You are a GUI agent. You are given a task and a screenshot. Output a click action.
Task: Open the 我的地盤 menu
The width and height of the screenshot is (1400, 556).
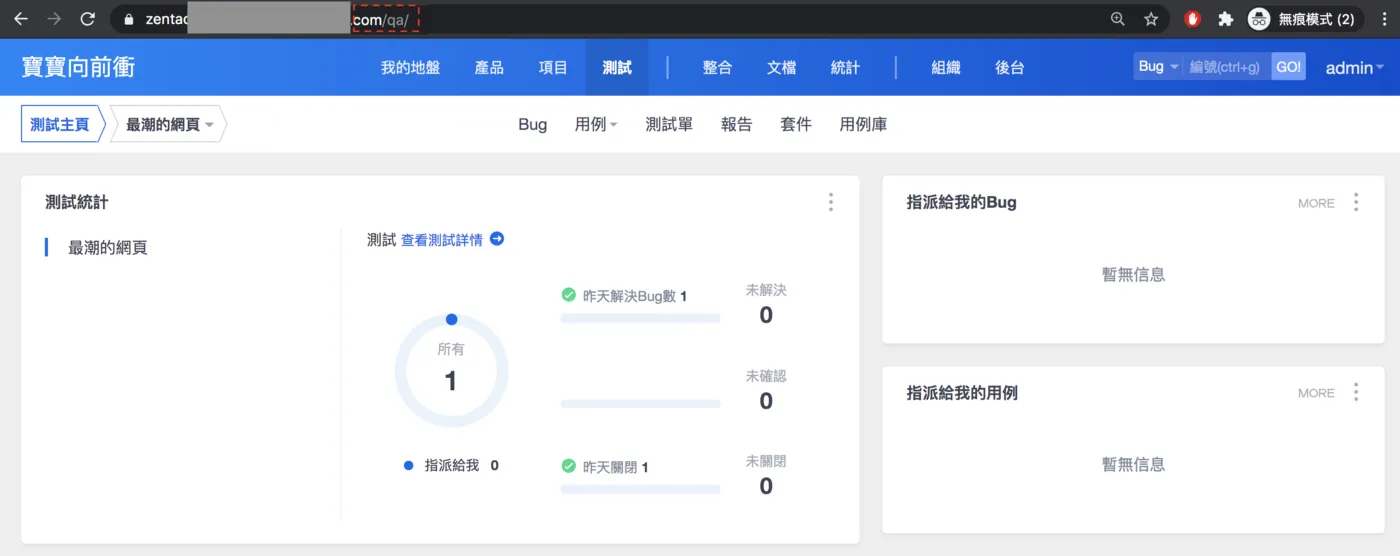click(x=410, y=68)
